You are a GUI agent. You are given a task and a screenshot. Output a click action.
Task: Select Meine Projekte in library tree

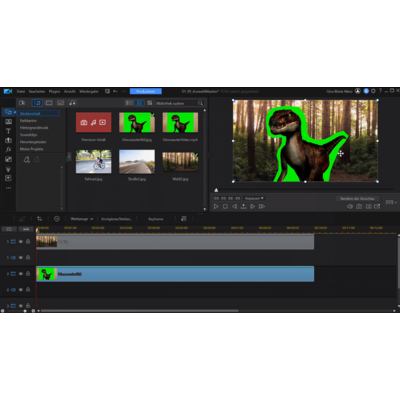pos(31,149)
